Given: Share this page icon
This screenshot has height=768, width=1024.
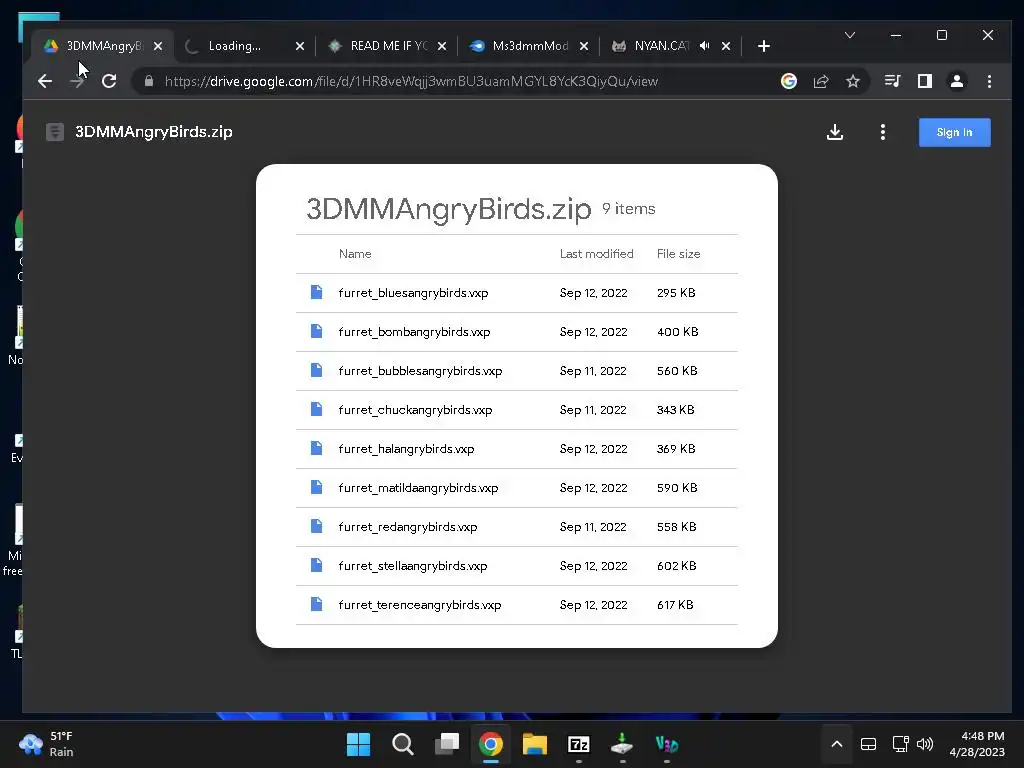Looking at the screenshot, I should (820, 81).
